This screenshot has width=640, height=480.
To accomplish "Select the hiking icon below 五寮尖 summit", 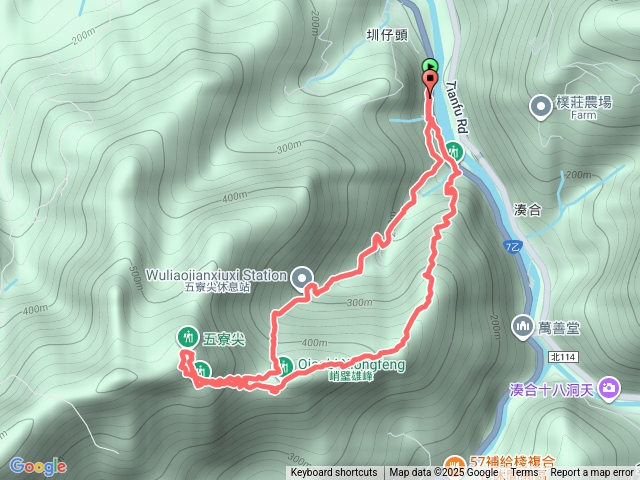I will [x=201, y=371].
